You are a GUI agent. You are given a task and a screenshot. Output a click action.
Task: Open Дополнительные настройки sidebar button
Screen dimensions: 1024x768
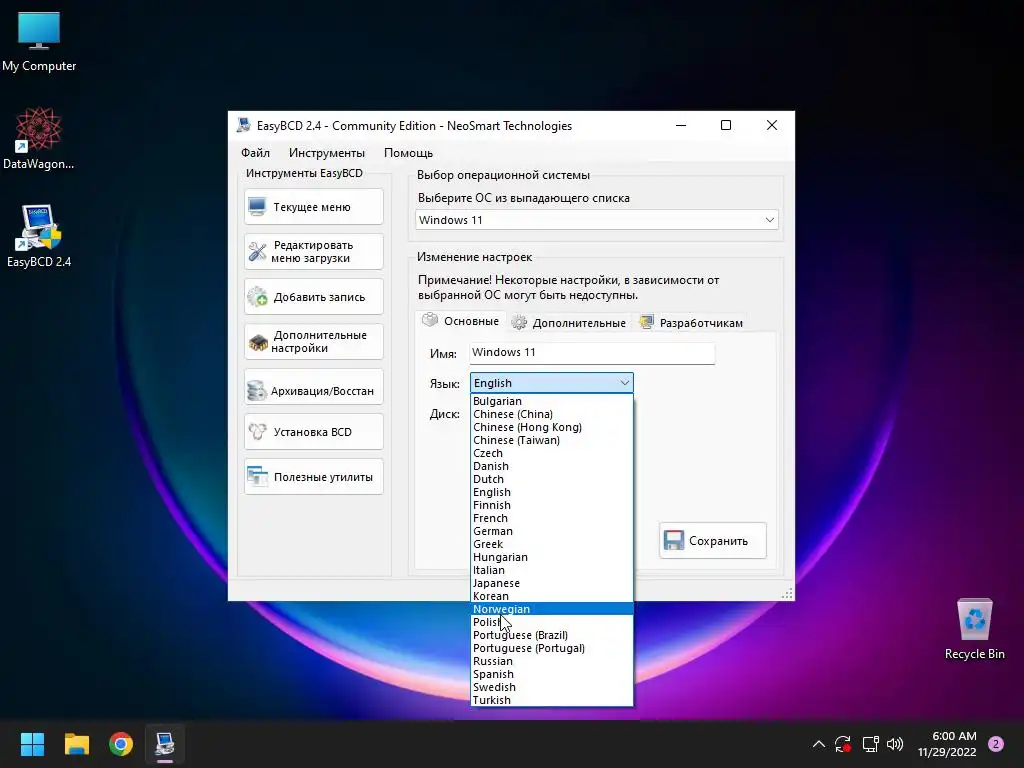tap(314, 342)
